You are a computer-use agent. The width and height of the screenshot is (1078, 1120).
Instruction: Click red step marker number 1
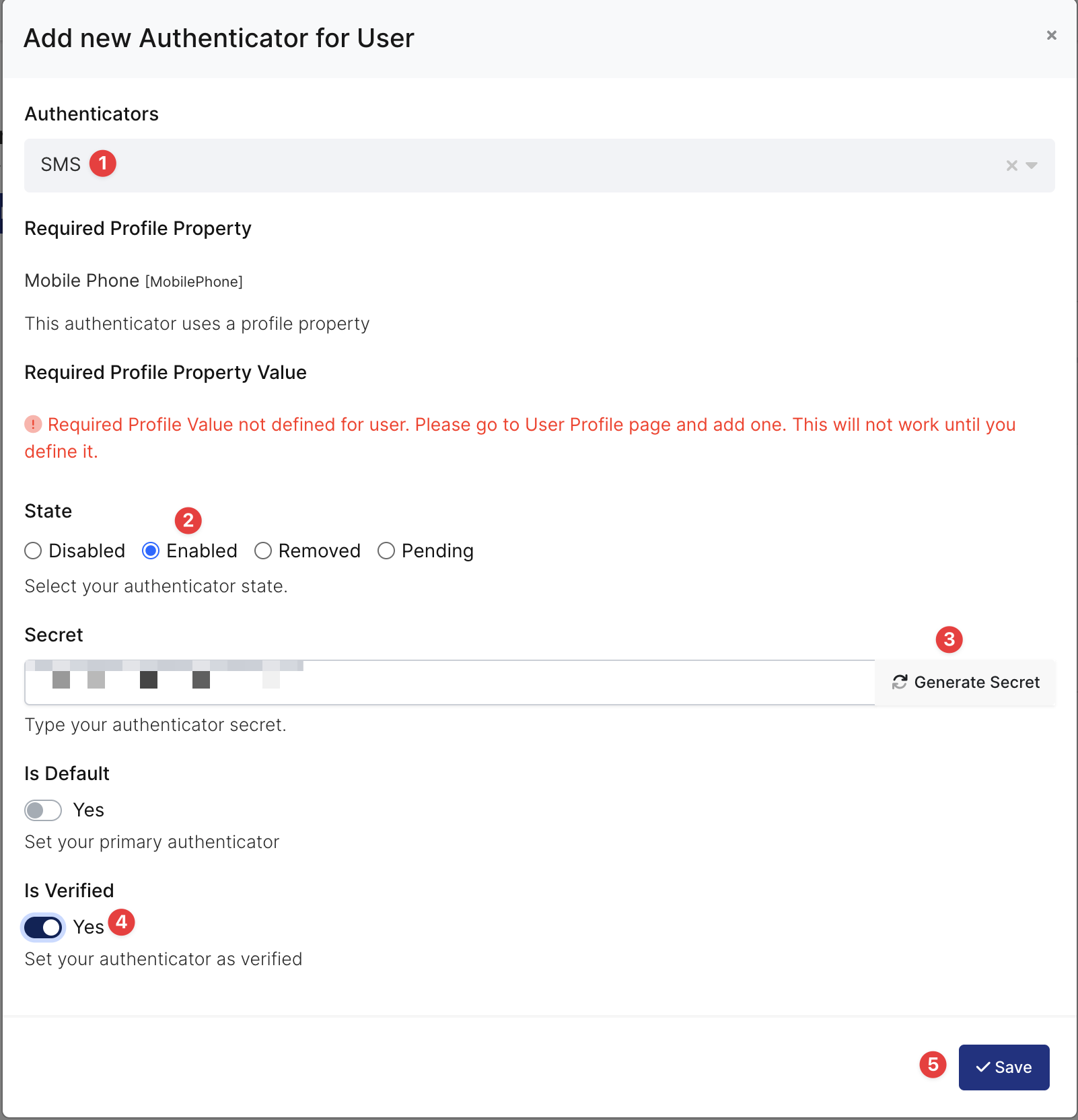[103, 164]
